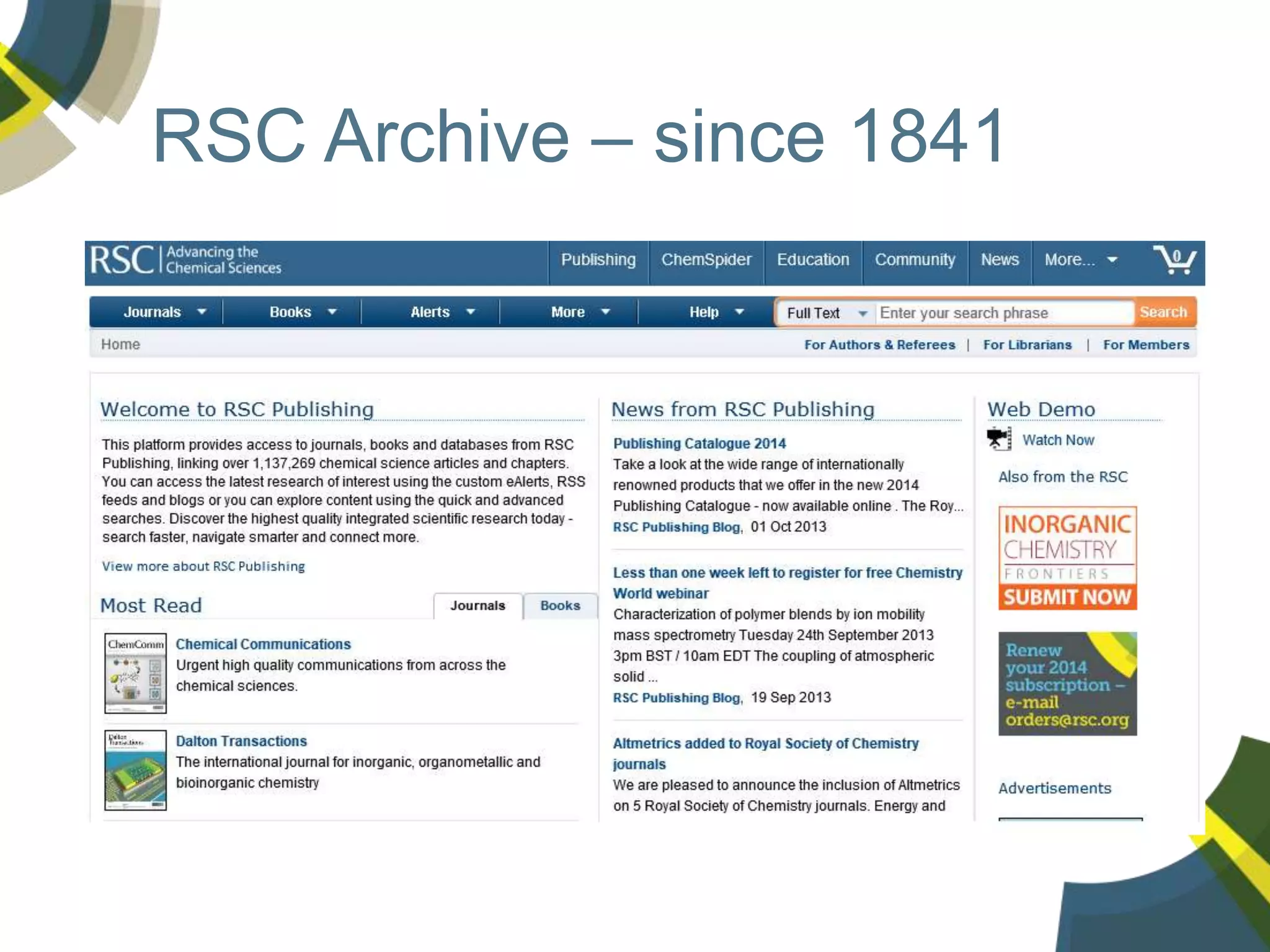Switch to the Journals tab in Most Read
This screenshot has width=1270, height=952.
point(477,606)
